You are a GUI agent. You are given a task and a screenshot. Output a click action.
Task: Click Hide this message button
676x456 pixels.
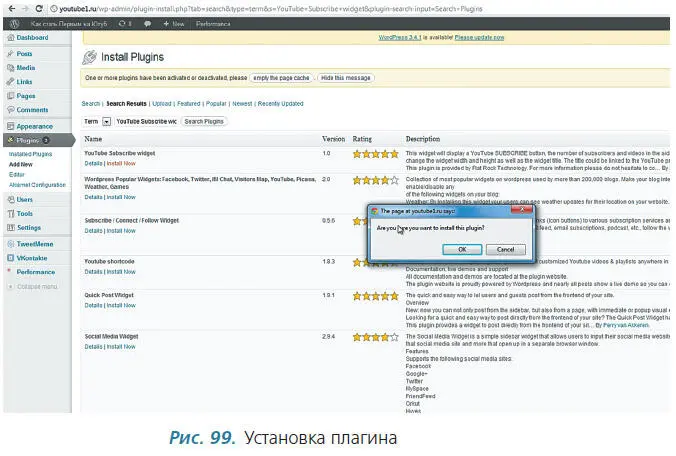click(x=346, y=78)
